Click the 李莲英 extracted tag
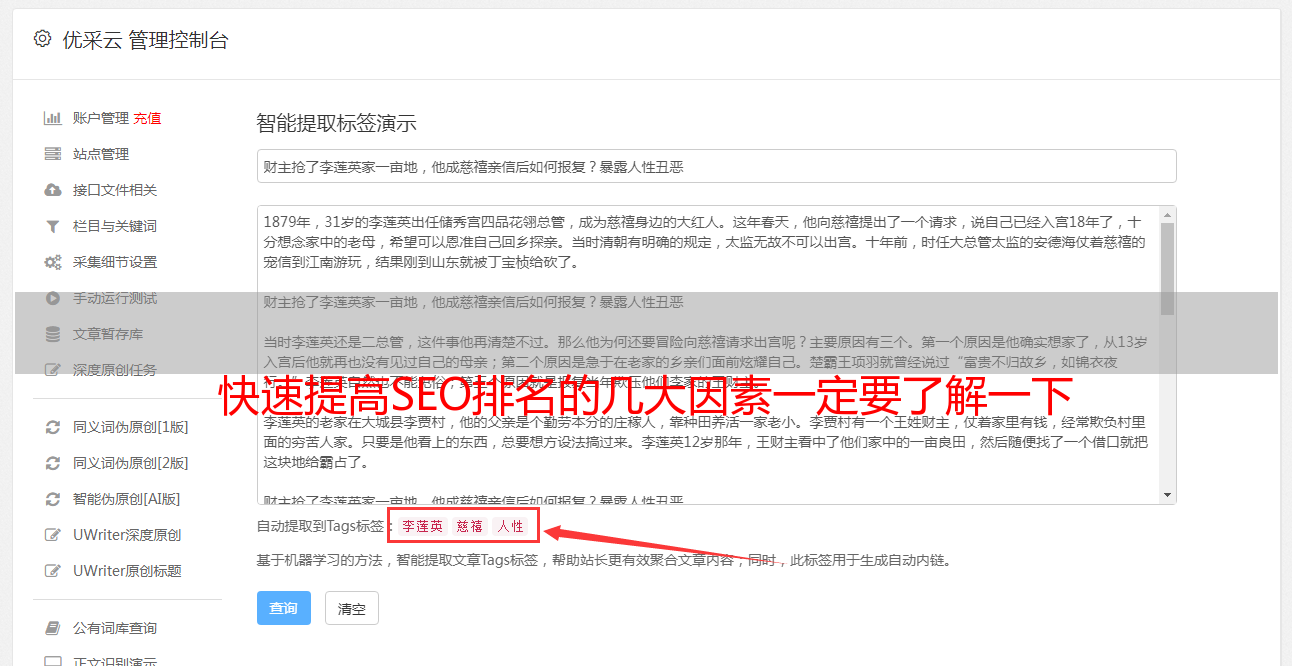This screenshot has width=1292, height=666. click(x=423, y=526)
